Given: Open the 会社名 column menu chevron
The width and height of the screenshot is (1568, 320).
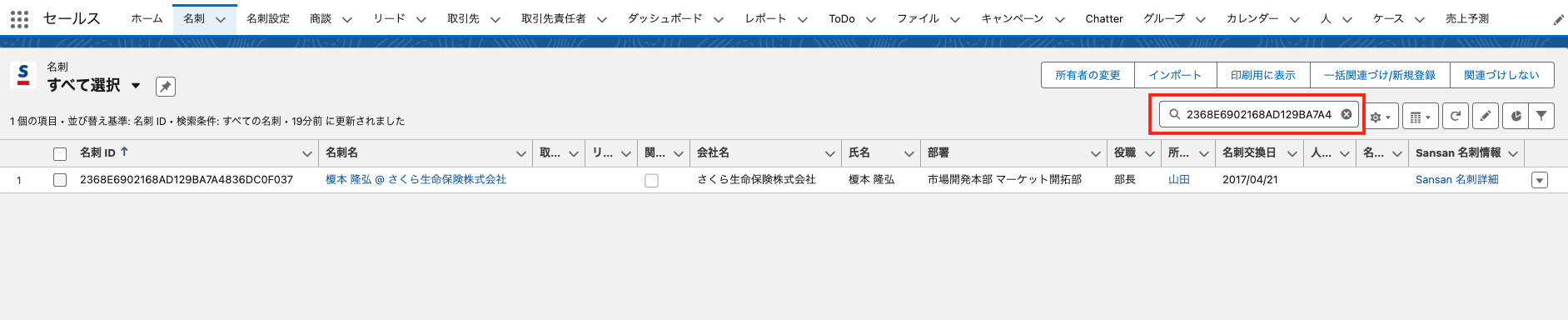Looking at the screenshot, I should point(830,153).
